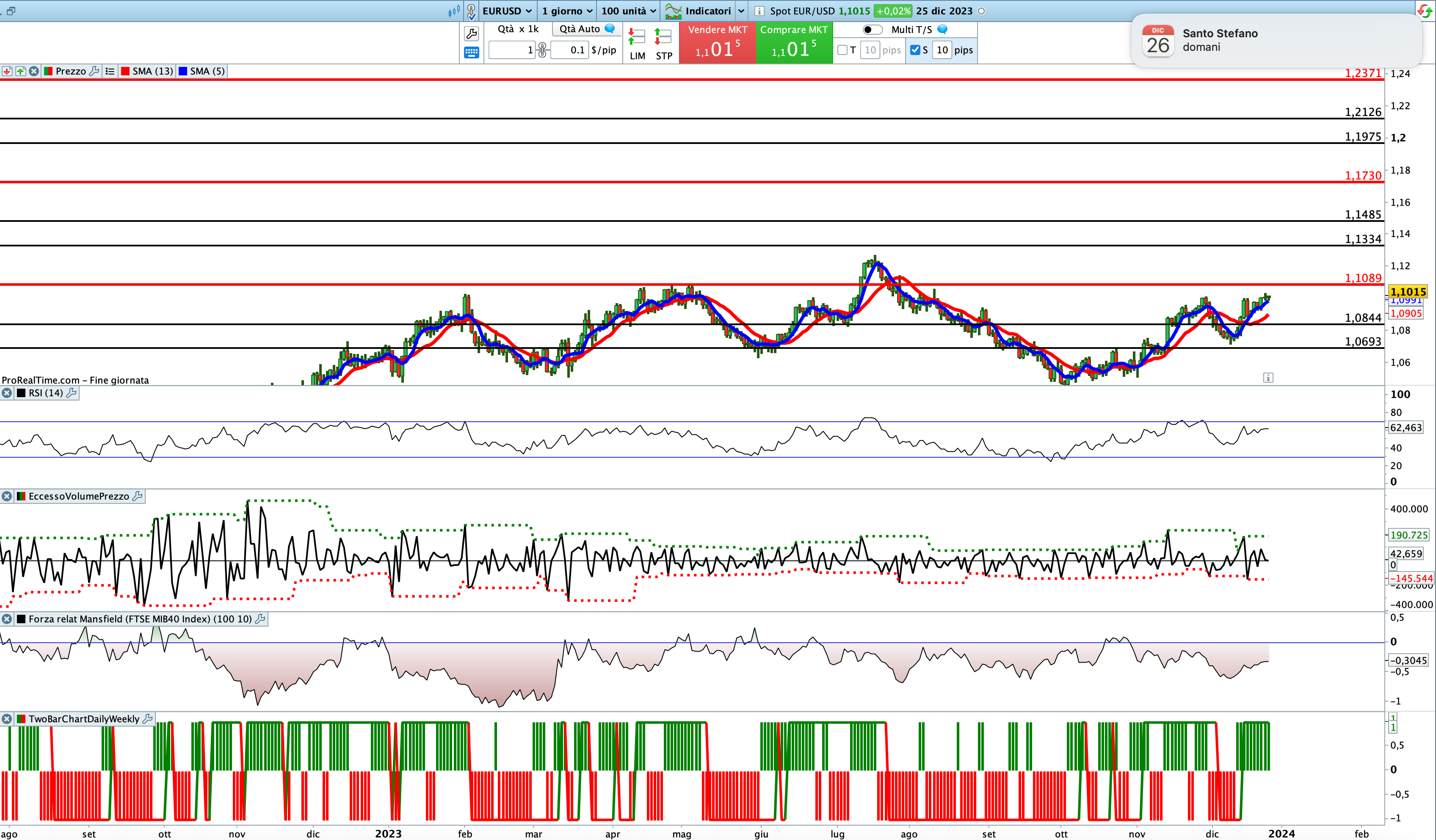The height and width of the screenshot is (840, 1436).
Task: Place a LIM limit order
Action: click(637, 44)
